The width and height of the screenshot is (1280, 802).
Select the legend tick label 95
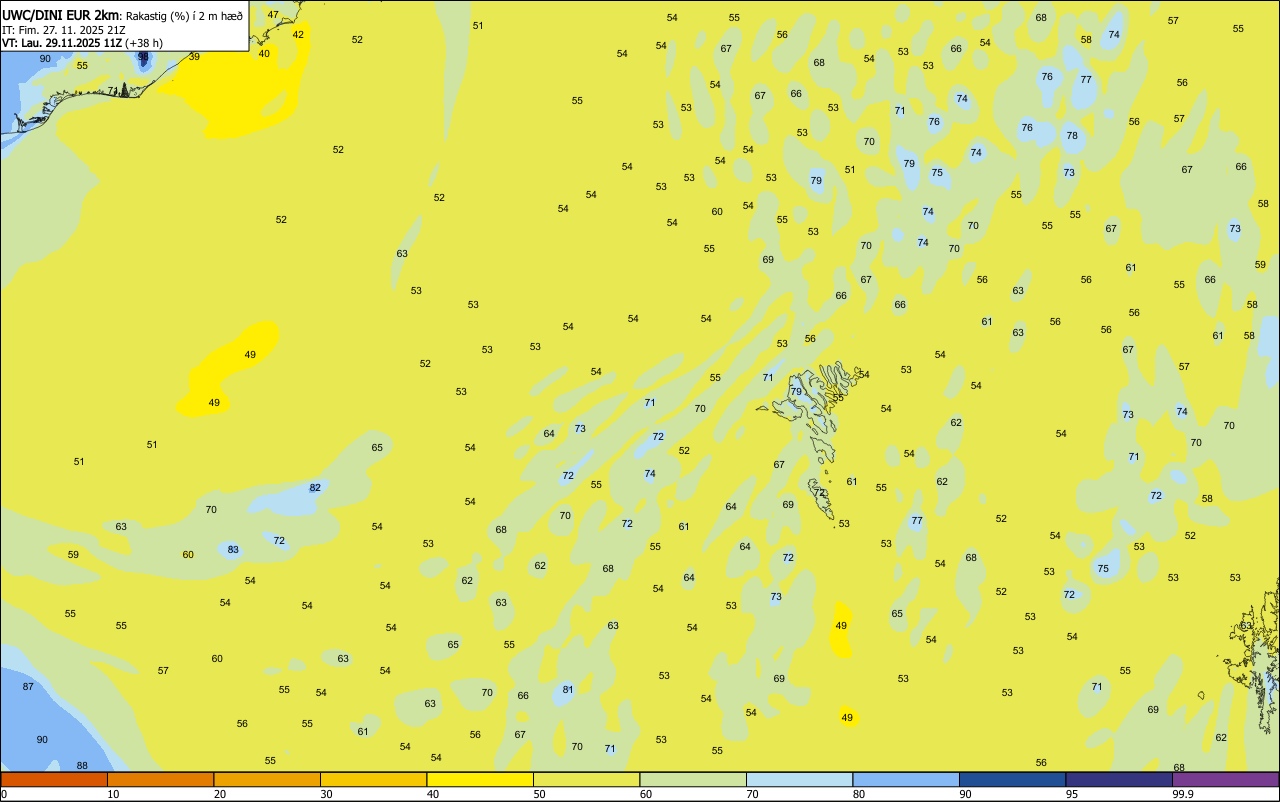pos(1072,794)
